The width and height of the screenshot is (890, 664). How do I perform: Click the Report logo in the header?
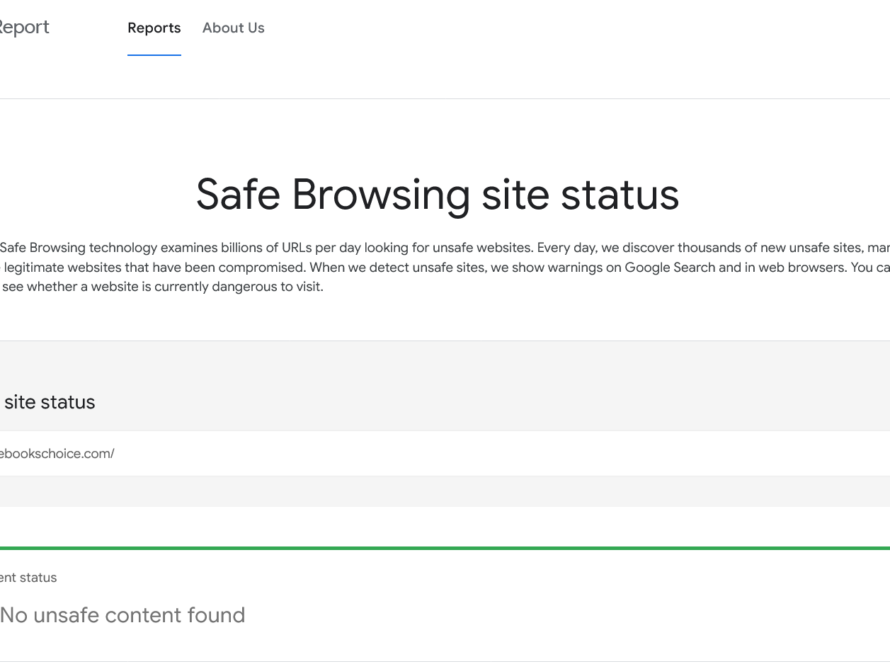pos(25,27)
